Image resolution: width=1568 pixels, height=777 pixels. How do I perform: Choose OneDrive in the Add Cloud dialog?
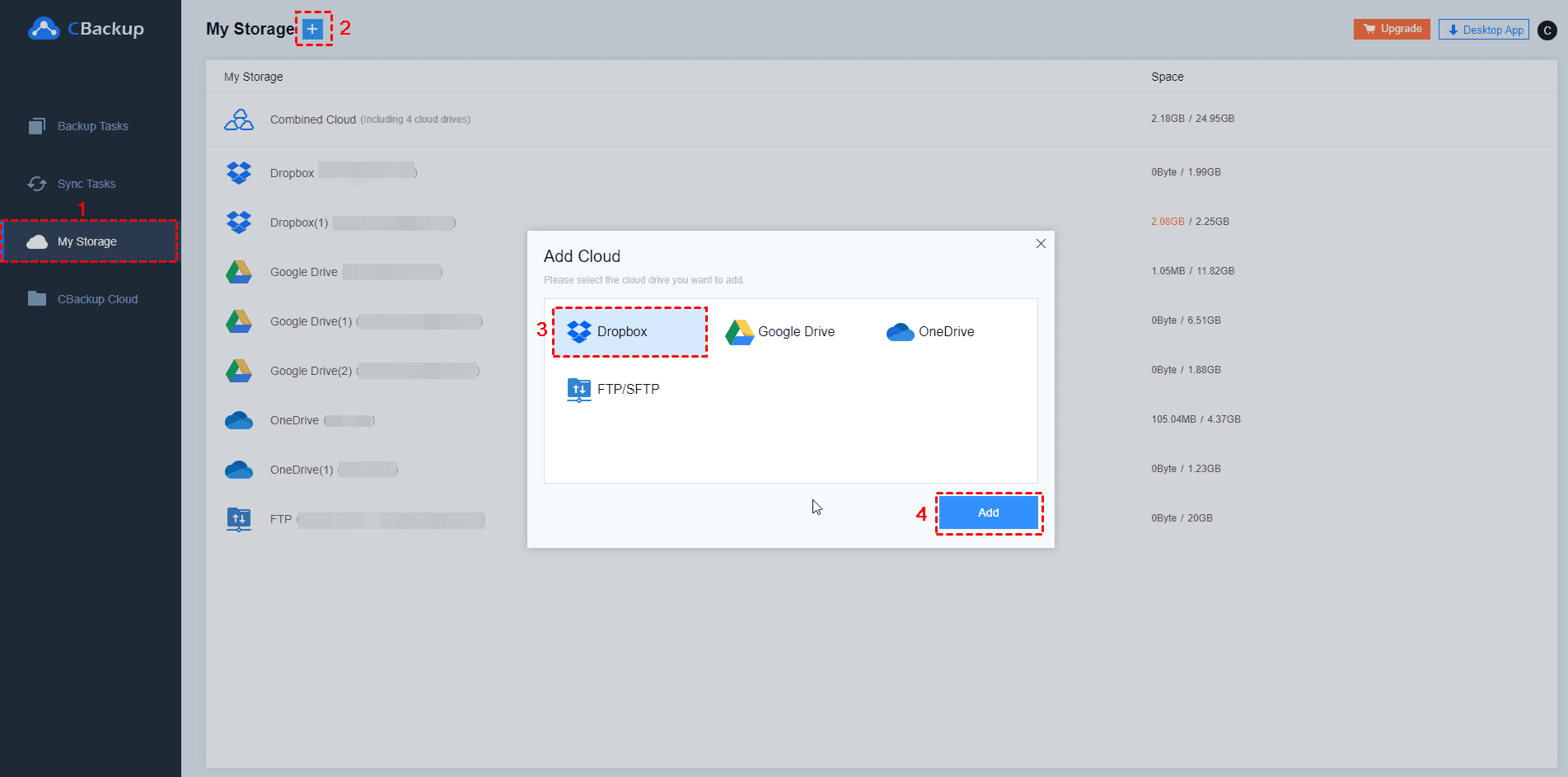point(930,331)
